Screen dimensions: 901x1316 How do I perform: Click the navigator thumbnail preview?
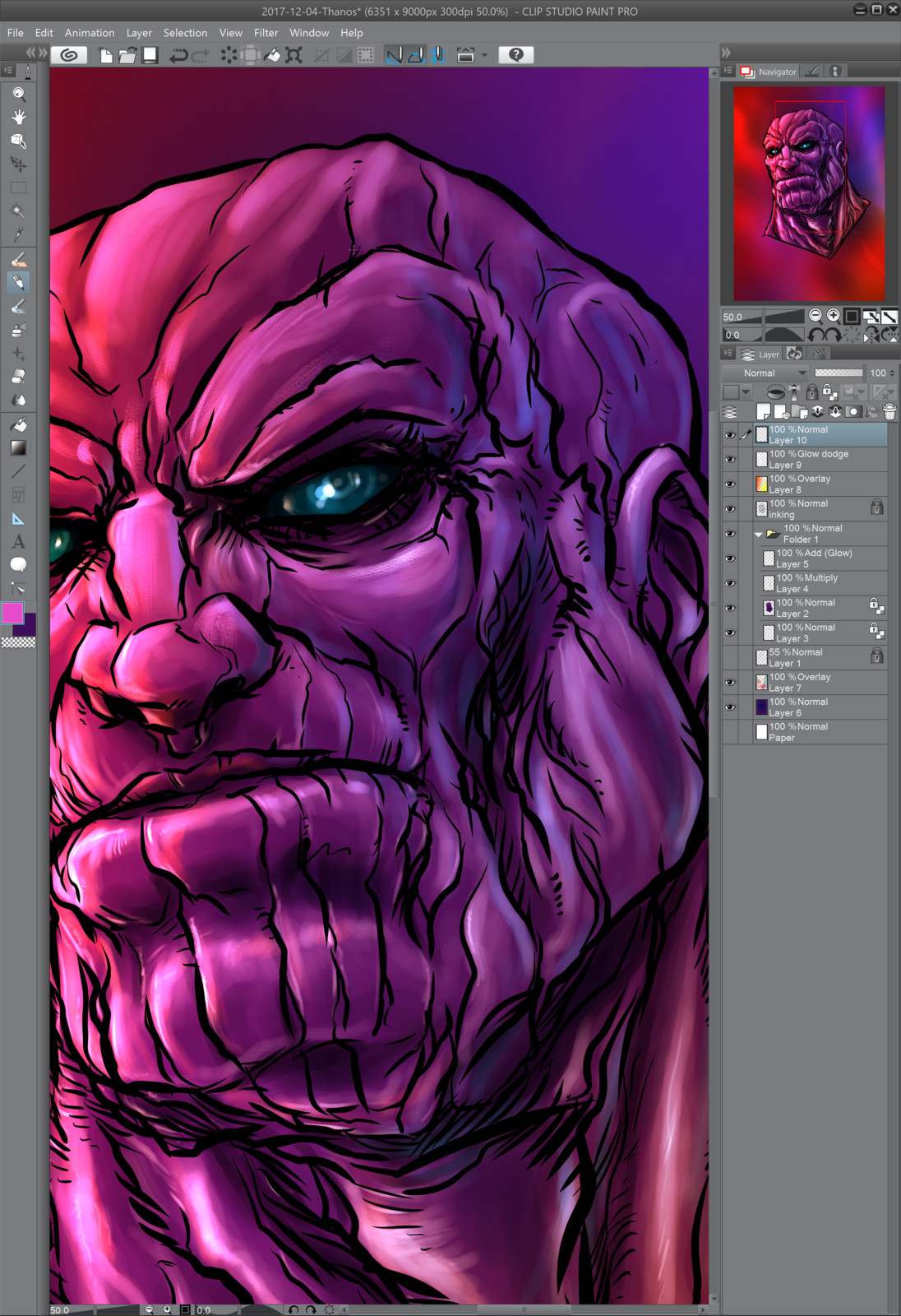[x=809, y=194]
